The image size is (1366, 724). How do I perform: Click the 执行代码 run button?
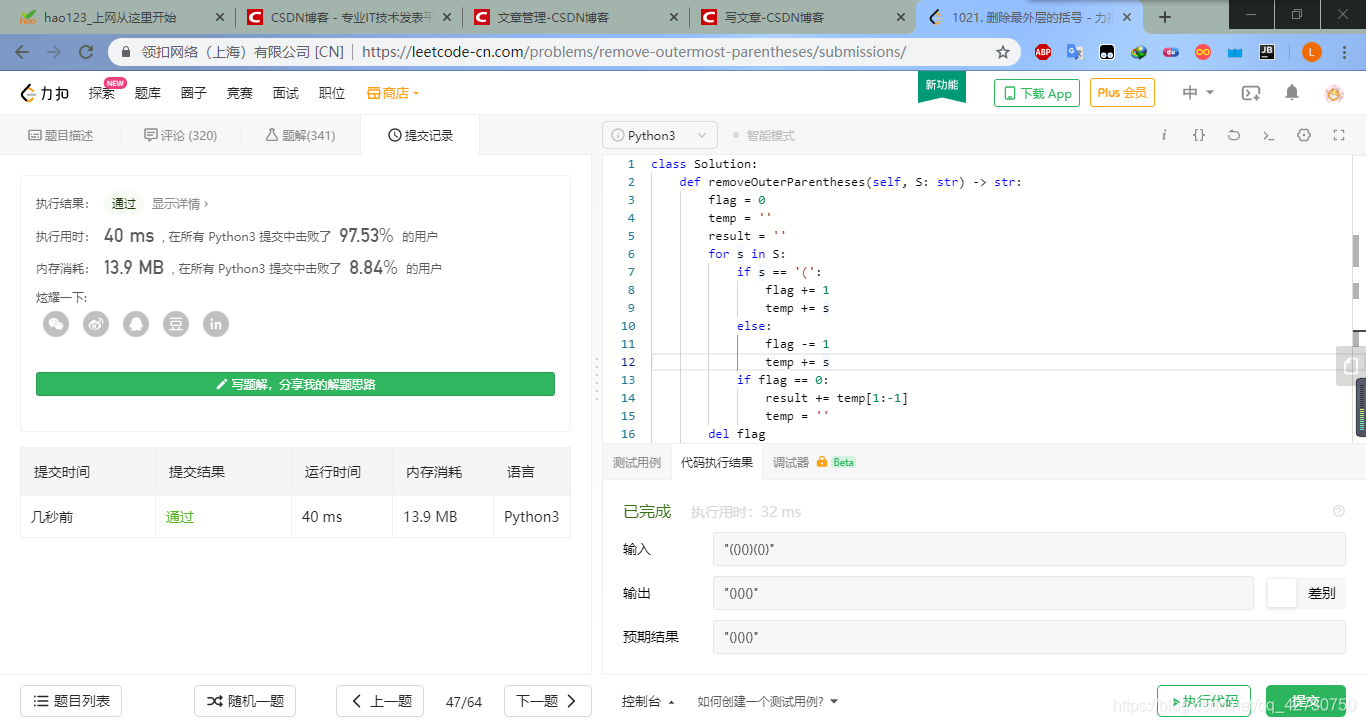(x=1203, y=701)
